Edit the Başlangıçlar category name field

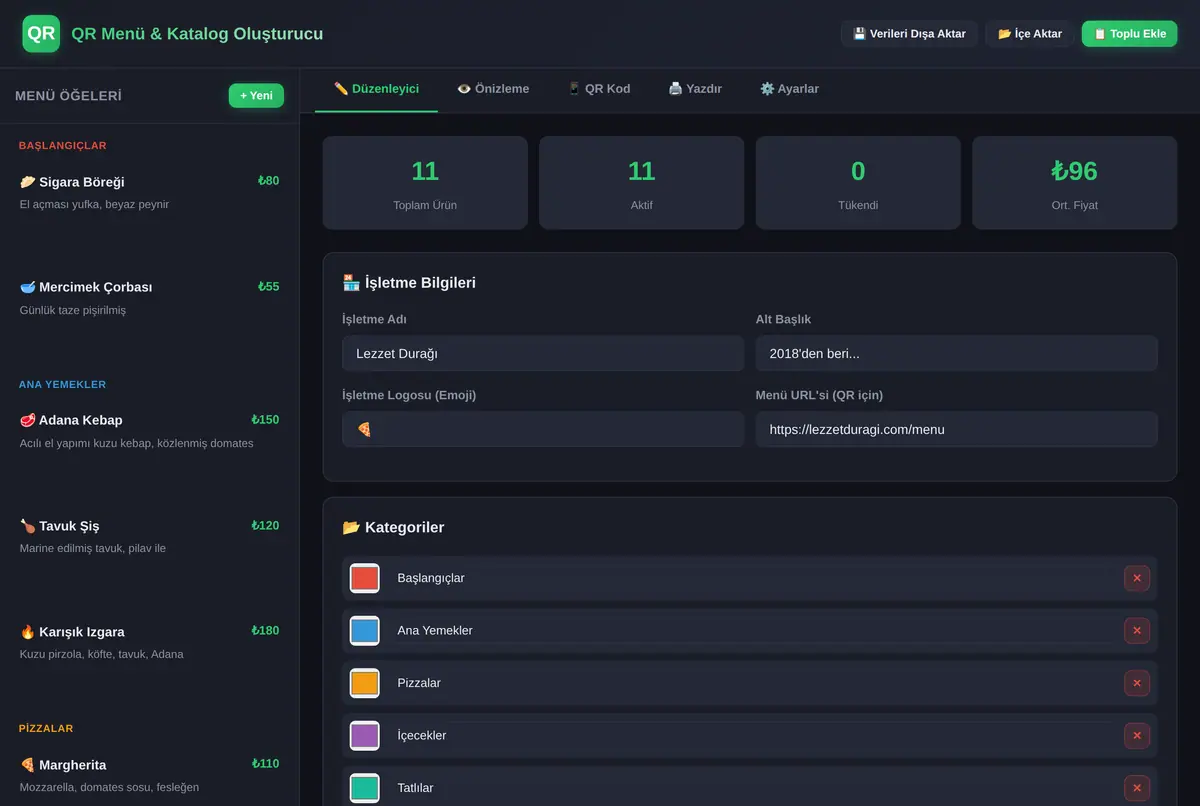tap(751, 578)
